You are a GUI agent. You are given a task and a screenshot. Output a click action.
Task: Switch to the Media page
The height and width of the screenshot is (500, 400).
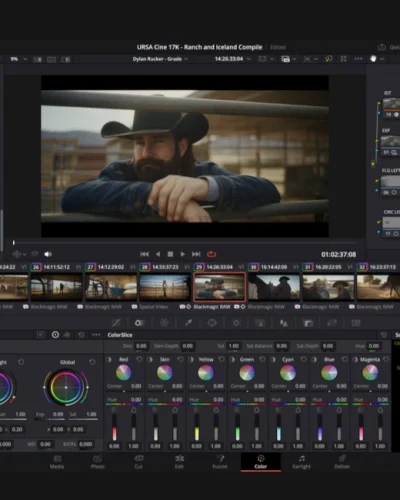[x=57, y=462]
